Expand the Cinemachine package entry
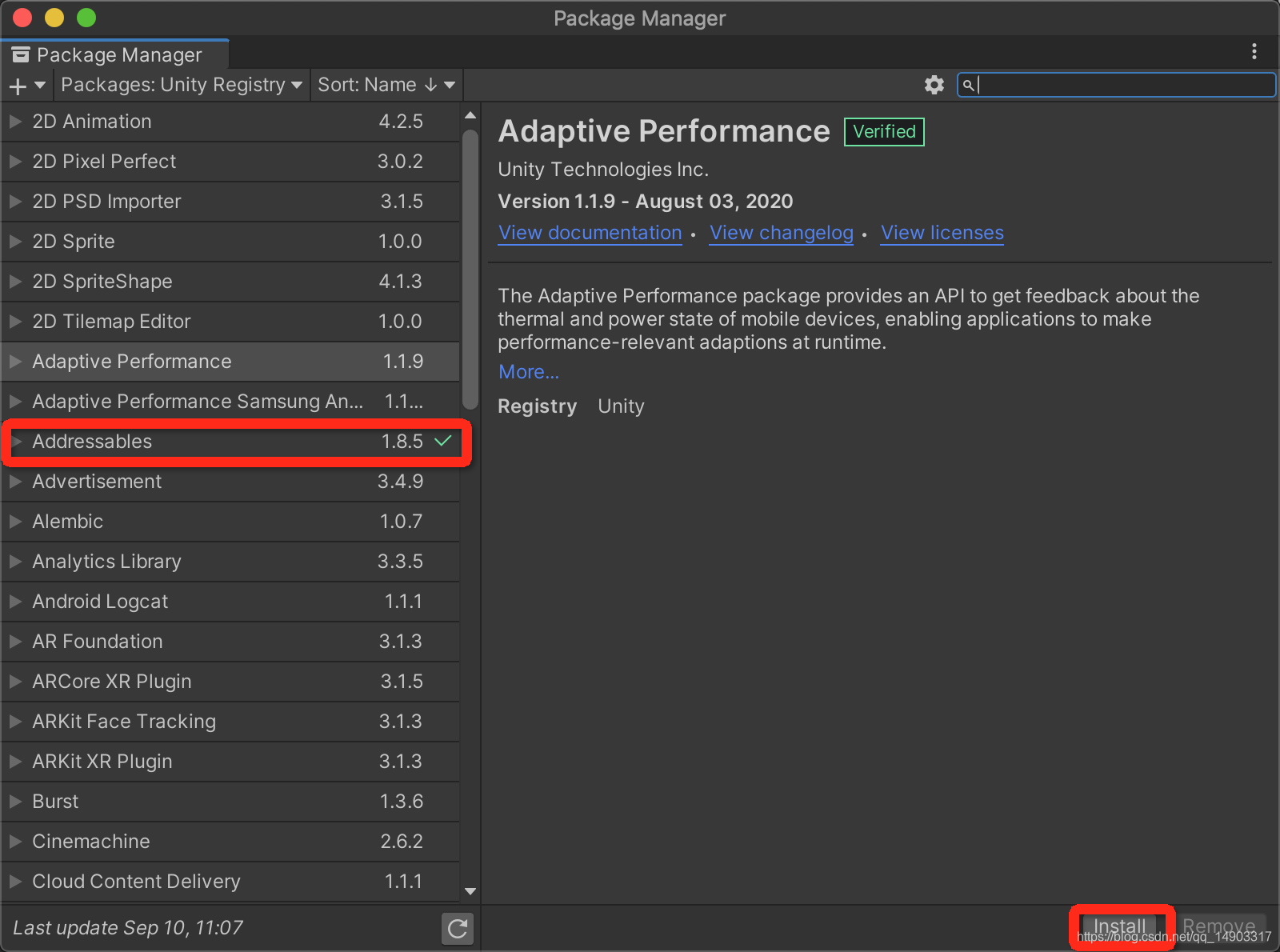Image resolution: width=1280 pixels, height=952 pixels. click(x=14, y=841)
